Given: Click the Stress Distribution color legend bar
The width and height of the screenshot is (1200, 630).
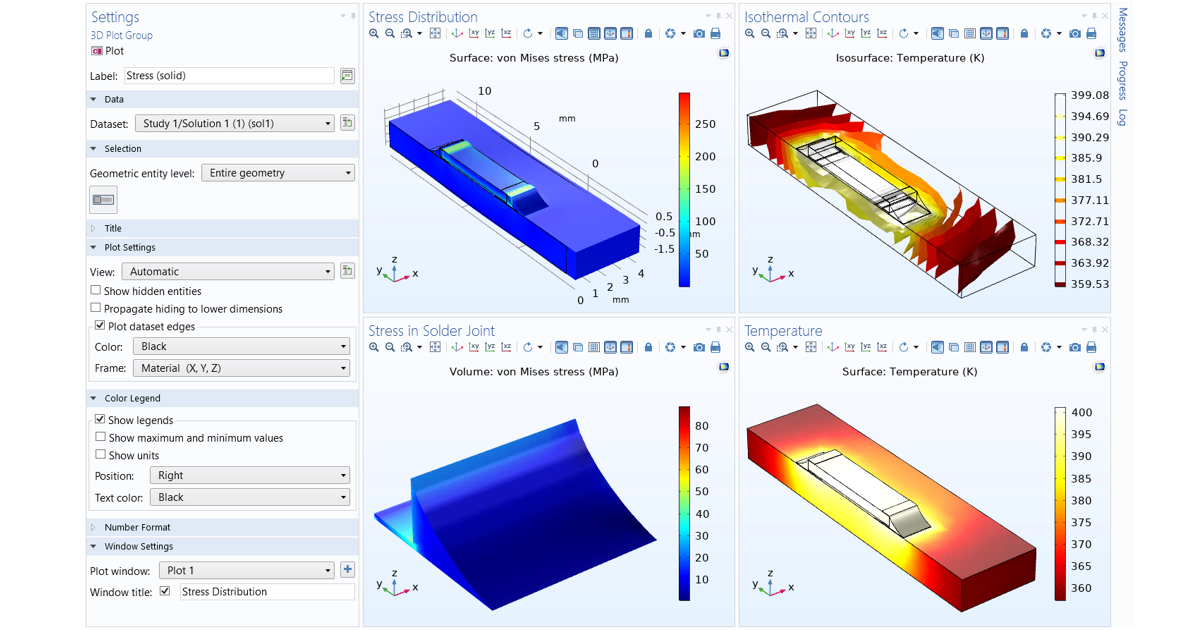Looking at the screenshot, I should [x=685, y=190].
